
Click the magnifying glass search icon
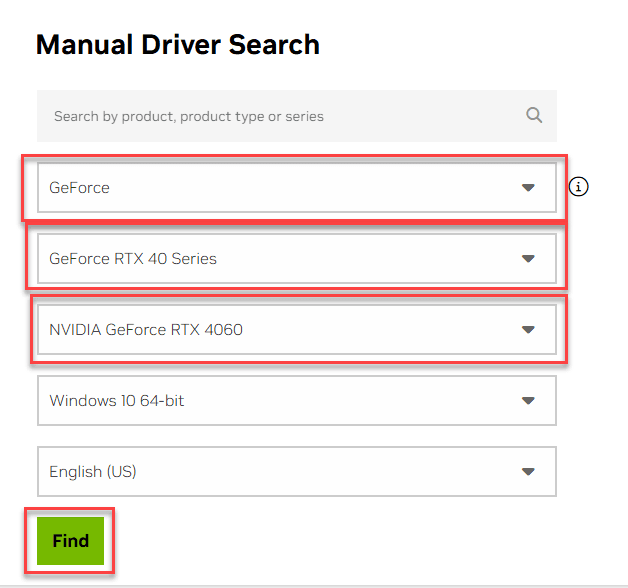pos(534,115)
